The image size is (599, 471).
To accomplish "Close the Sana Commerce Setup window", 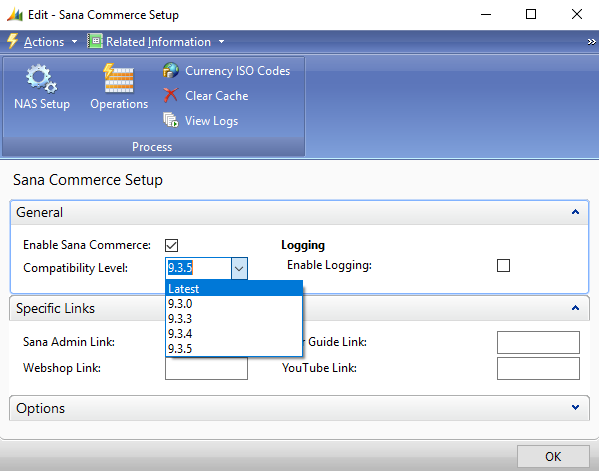I will [x=577, y=15].
